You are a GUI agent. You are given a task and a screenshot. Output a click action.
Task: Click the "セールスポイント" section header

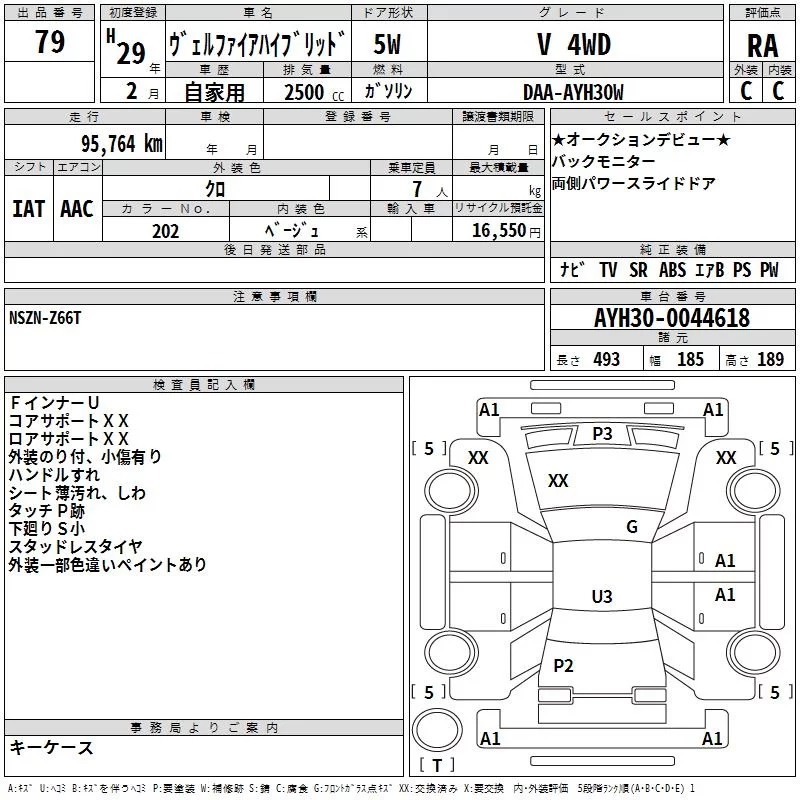click(672, 116)
